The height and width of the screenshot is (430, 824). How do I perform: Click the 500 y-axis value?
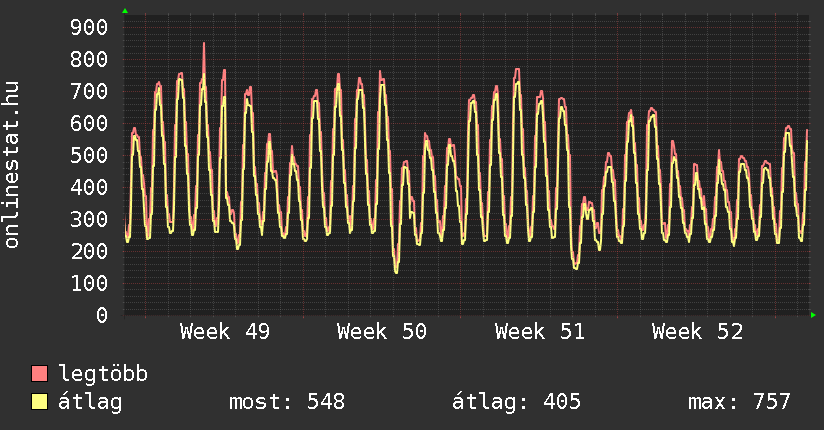tap(88, 155)
